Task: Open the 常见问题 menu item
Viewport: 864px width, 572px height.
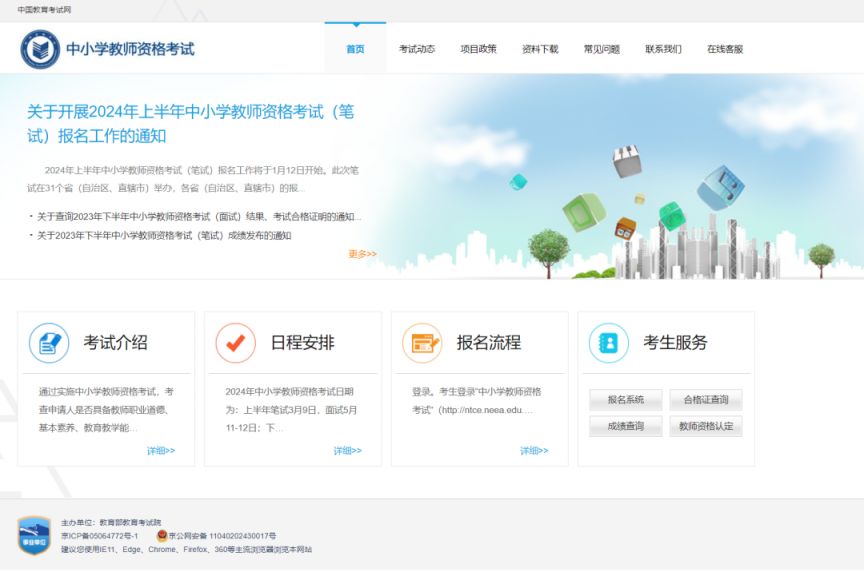Action: [x=602, y=49]
